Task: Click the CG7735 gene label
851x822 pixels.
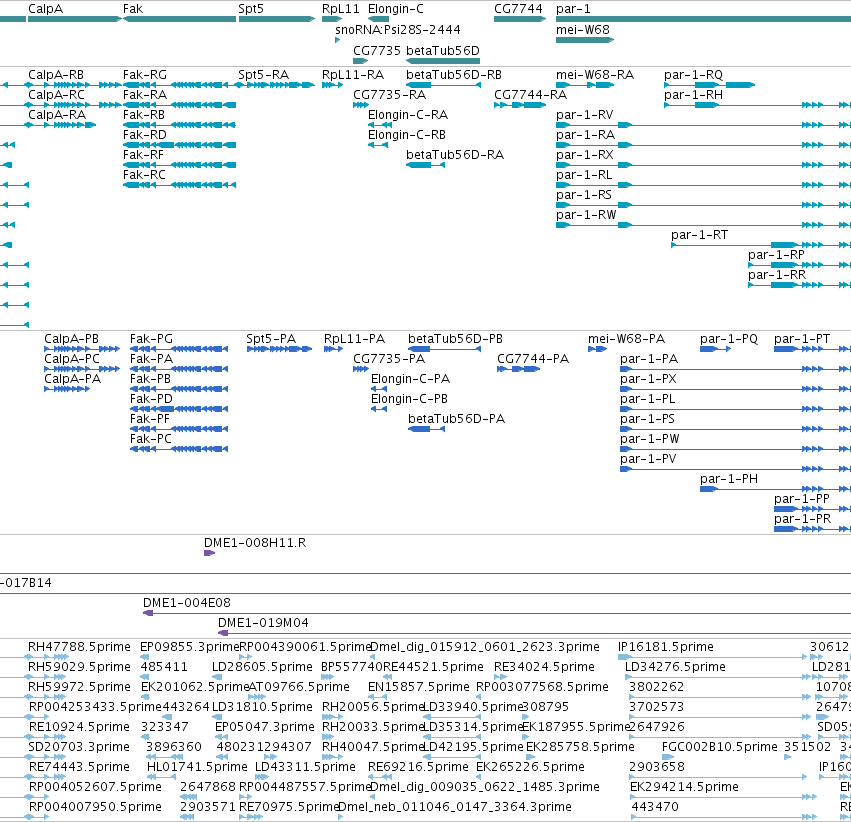Action: pyautogui.click(x=377, y=50)
